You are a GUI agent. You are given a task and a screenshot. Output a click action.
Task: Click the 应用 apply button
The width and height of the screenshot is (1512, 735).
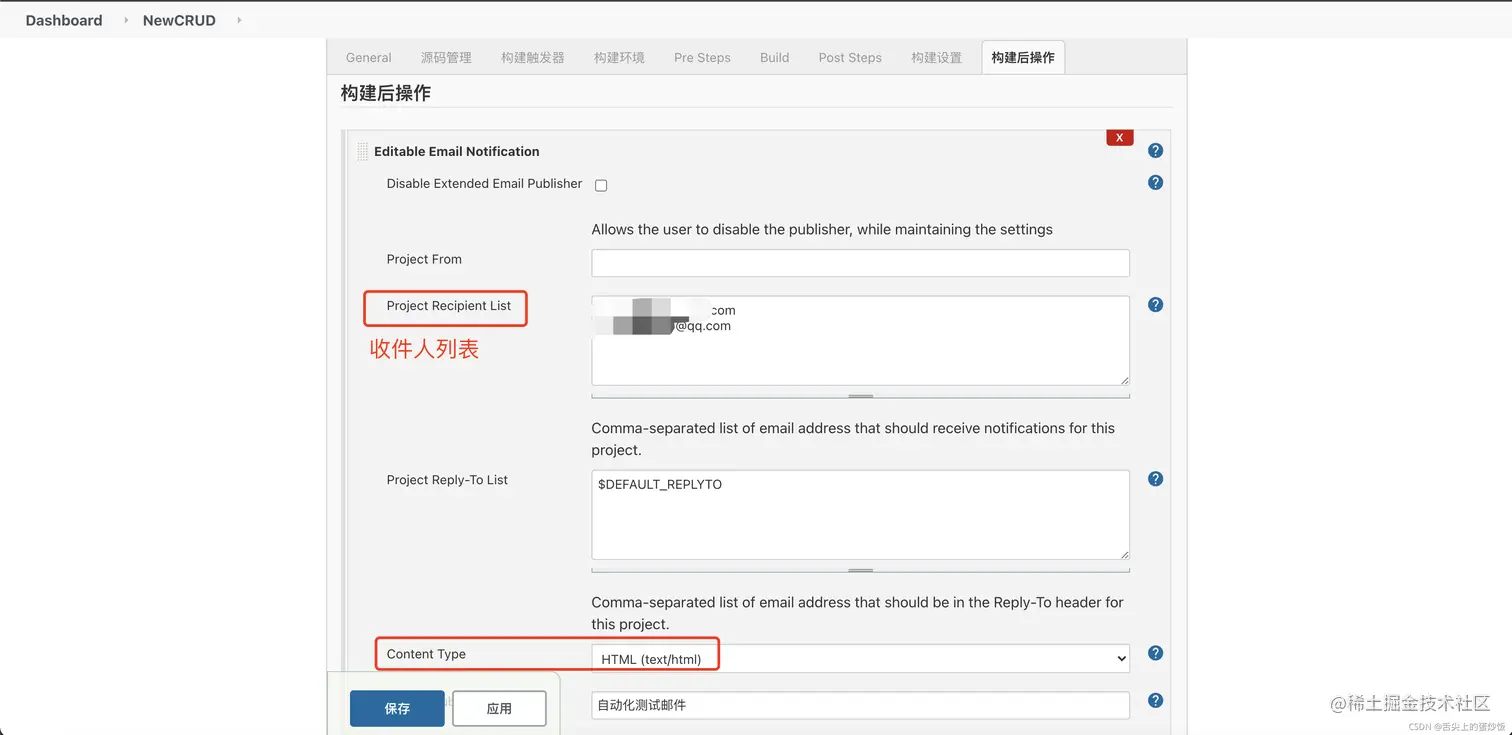[499, 708]
